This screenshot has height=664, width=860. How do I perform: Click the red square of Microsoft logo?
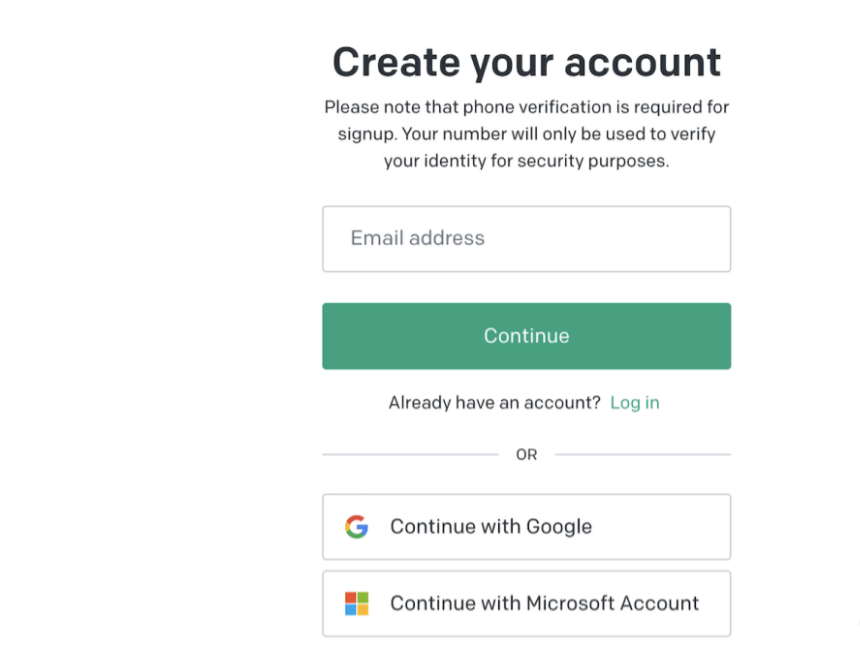351,597
